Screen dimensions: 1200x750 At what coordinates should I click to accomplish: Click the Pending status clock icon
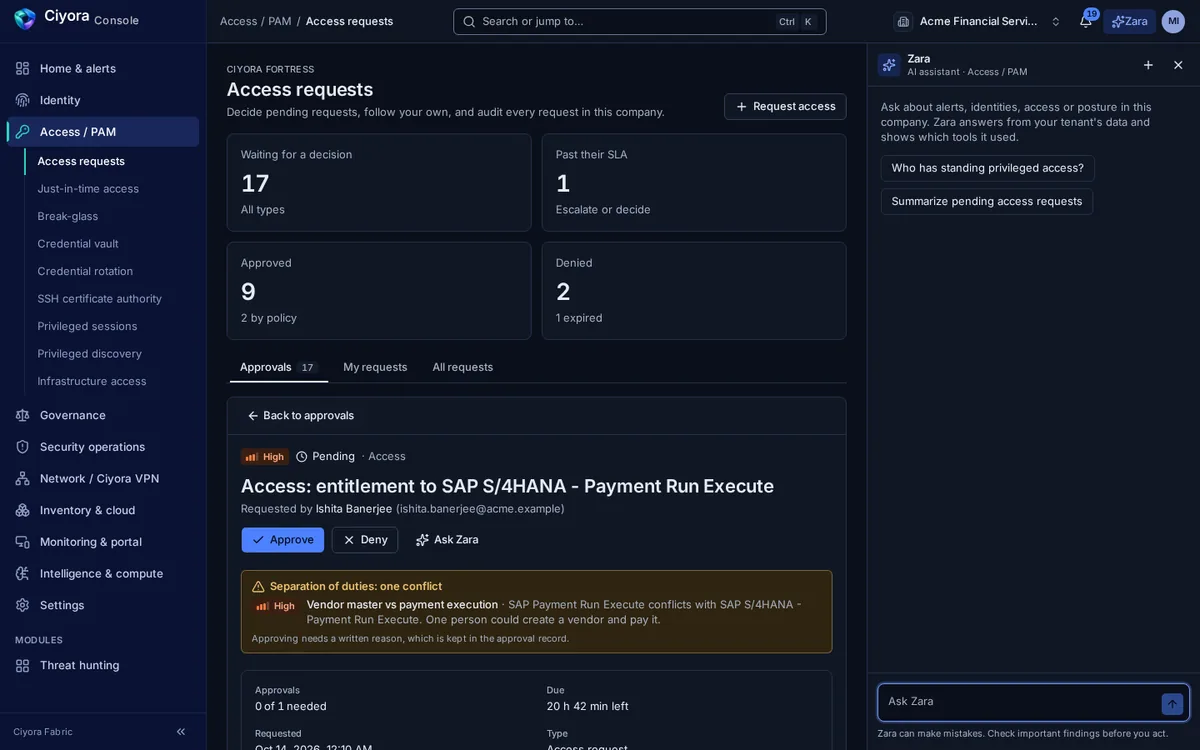[x=302, y=457]
